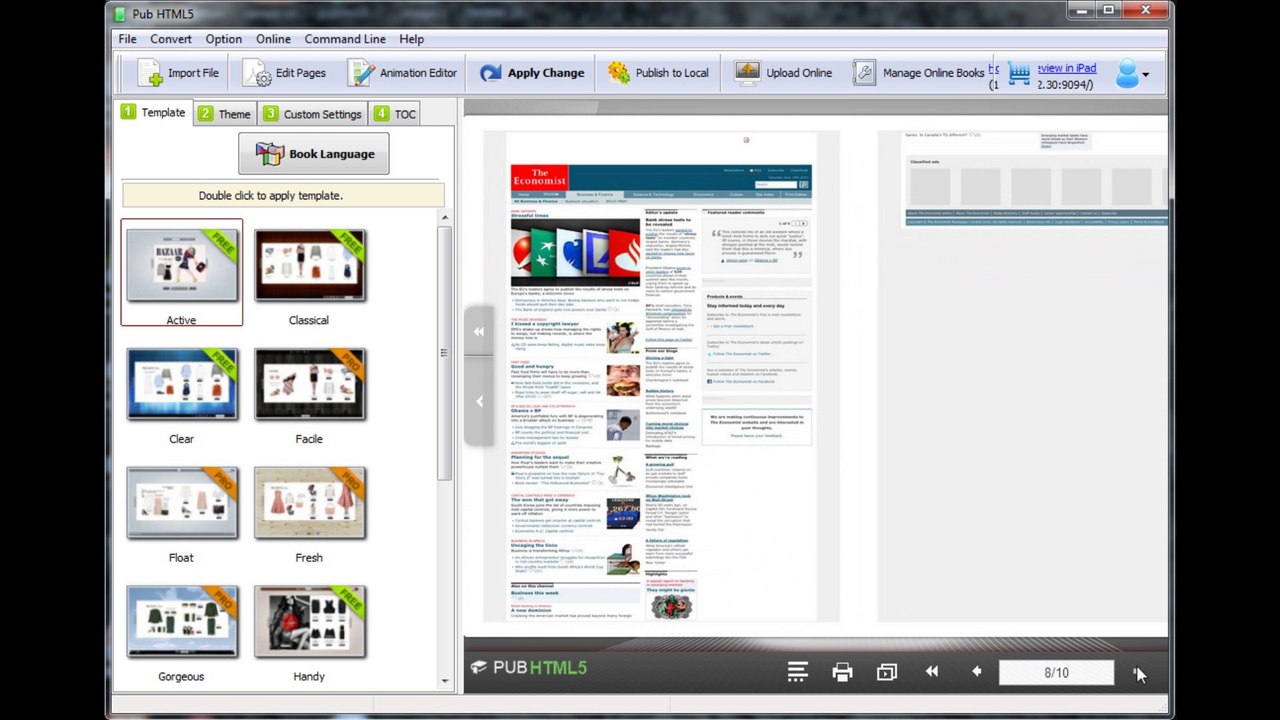
Task: Open the Command Line menu
Action: 345,39
